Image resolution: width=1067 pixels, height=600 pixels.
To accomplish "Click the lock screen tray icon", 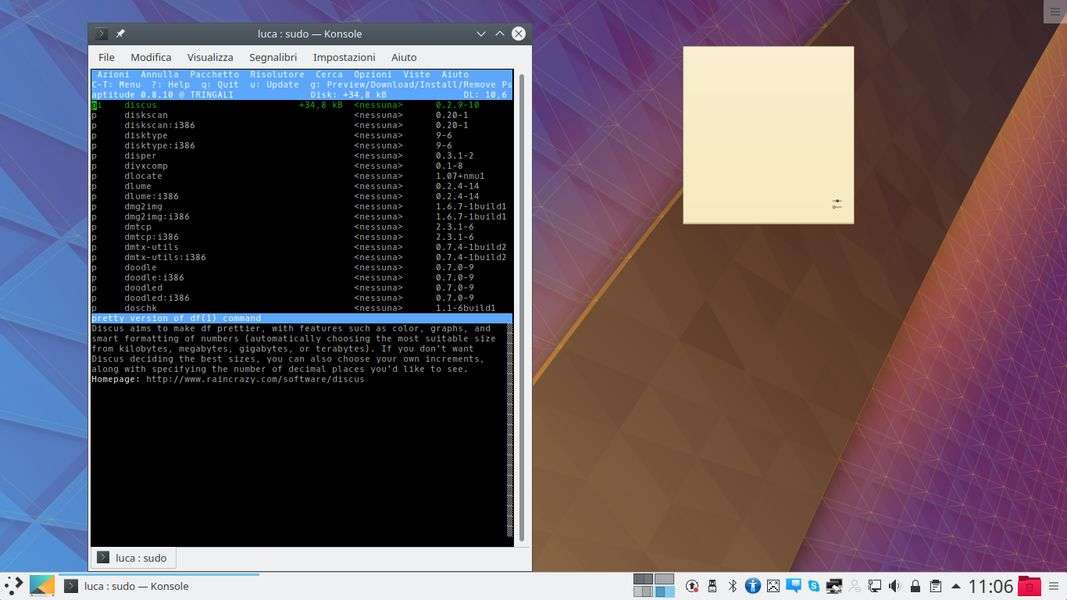I will pyautogui.click(x=915, y=586).
